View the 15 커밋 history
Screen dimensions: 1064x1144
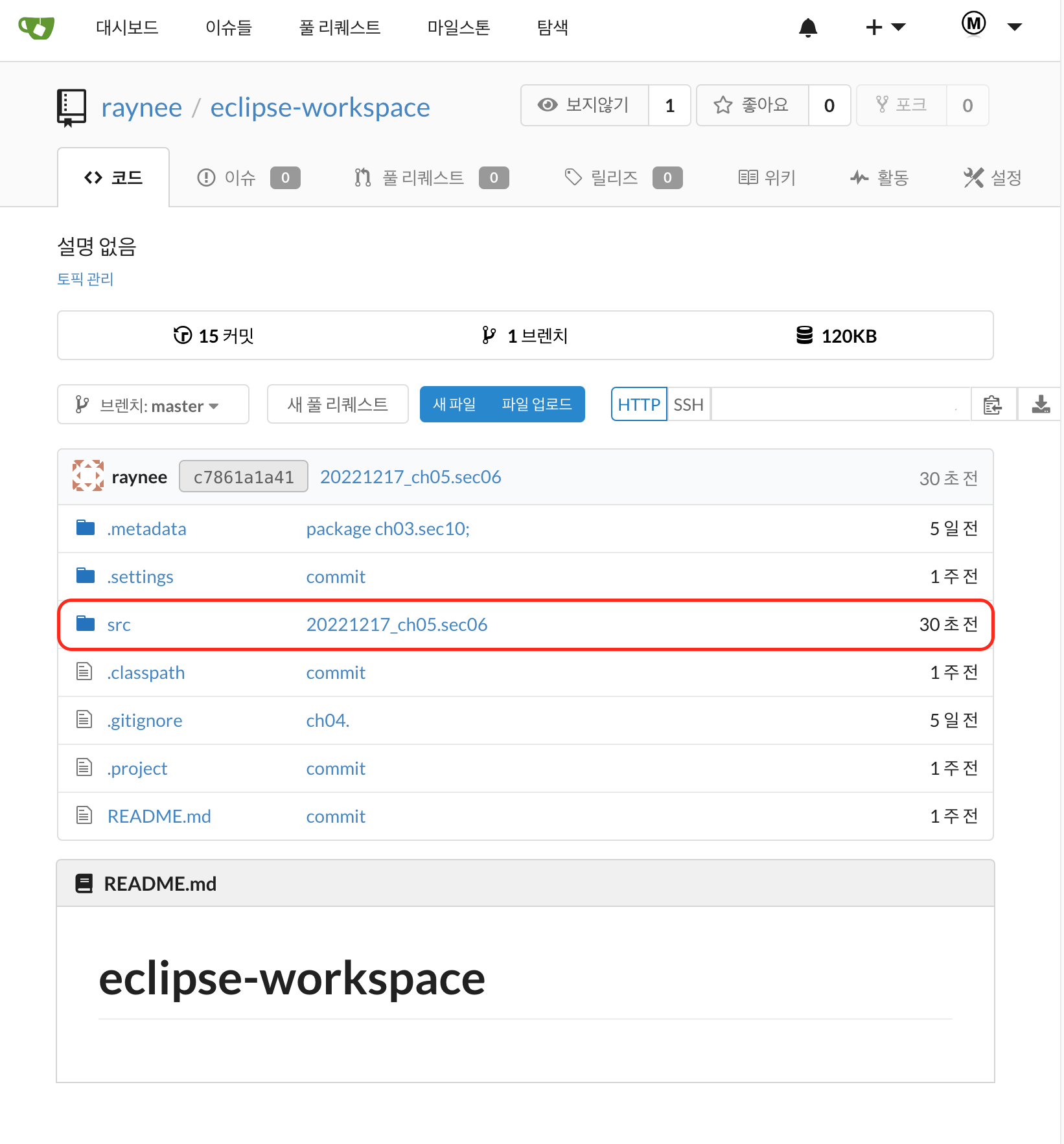pyautogui.click(x=213, y=336)
